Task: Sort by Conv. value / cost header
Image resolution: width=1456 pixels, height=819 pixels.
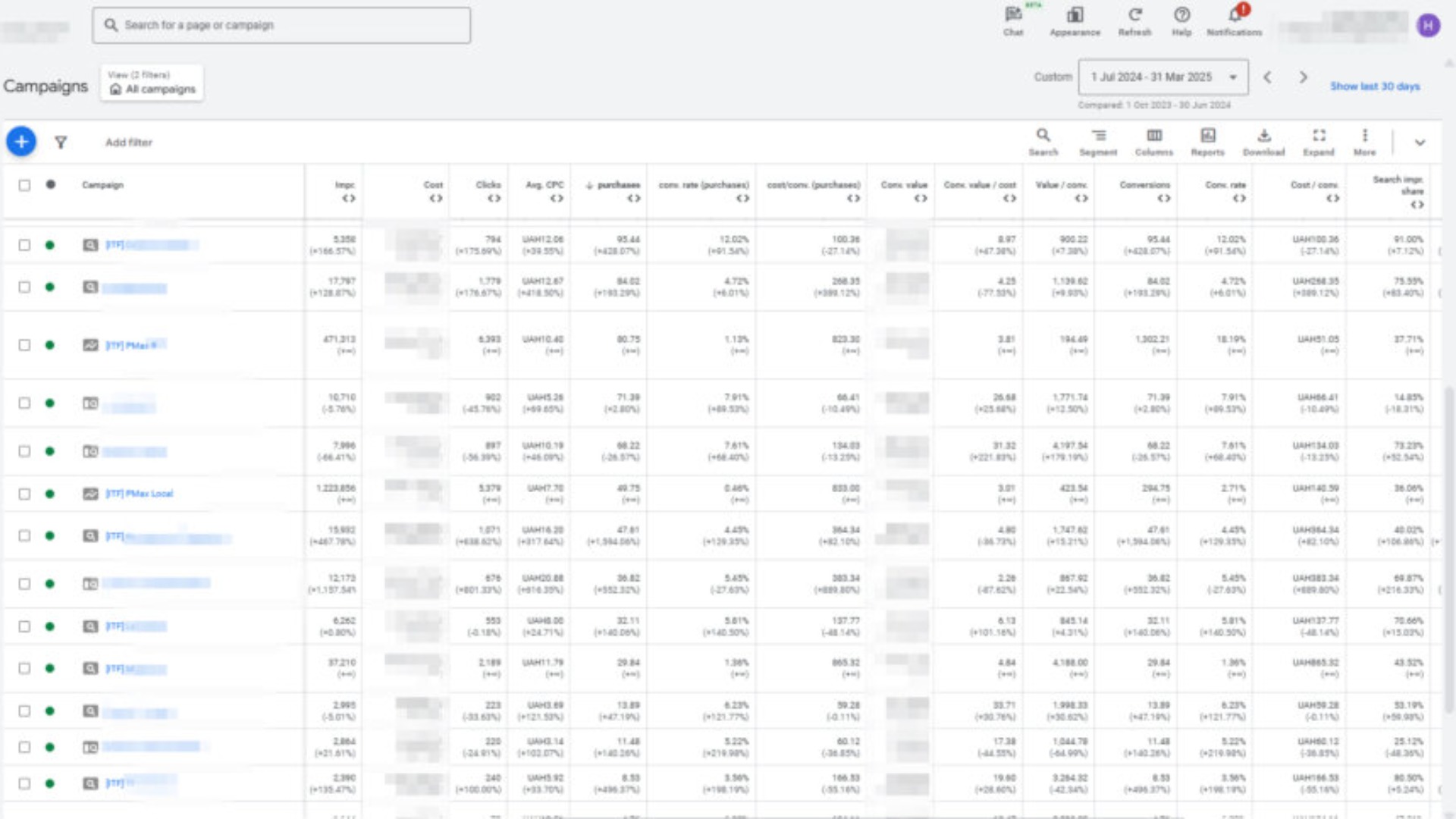Action: coord(980,185)
